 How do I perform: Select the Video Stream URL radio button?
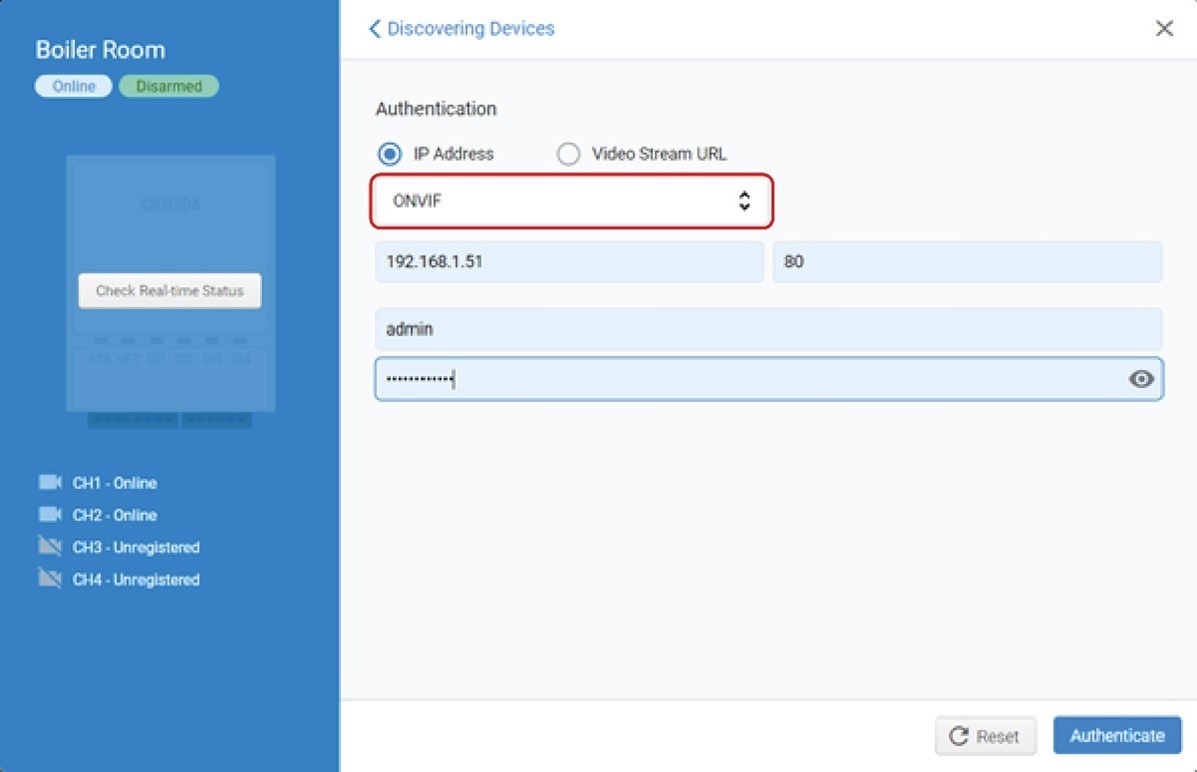point(567,153)
